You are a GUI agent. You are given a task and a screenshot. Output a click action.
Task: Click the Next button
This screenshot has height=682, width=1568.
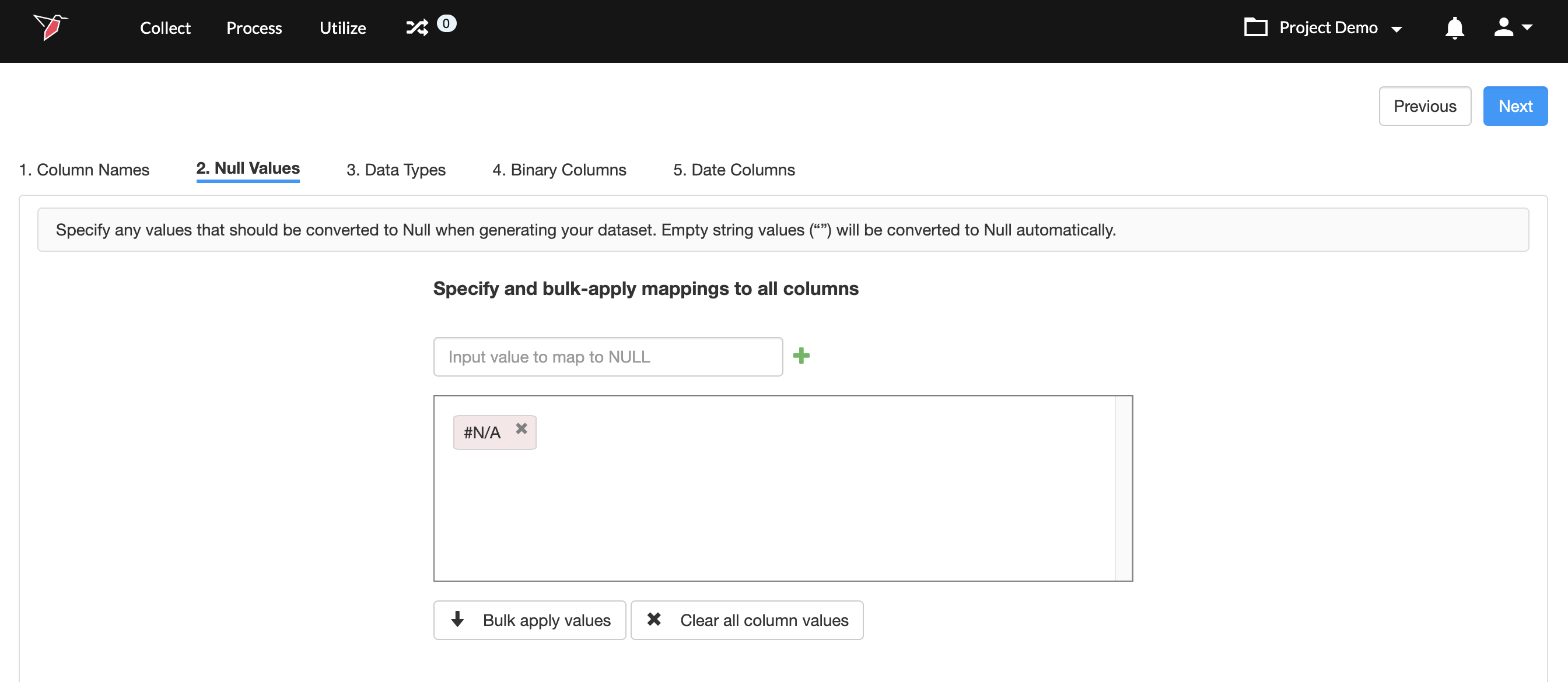pyautogui.click(x=1514, y=107)
